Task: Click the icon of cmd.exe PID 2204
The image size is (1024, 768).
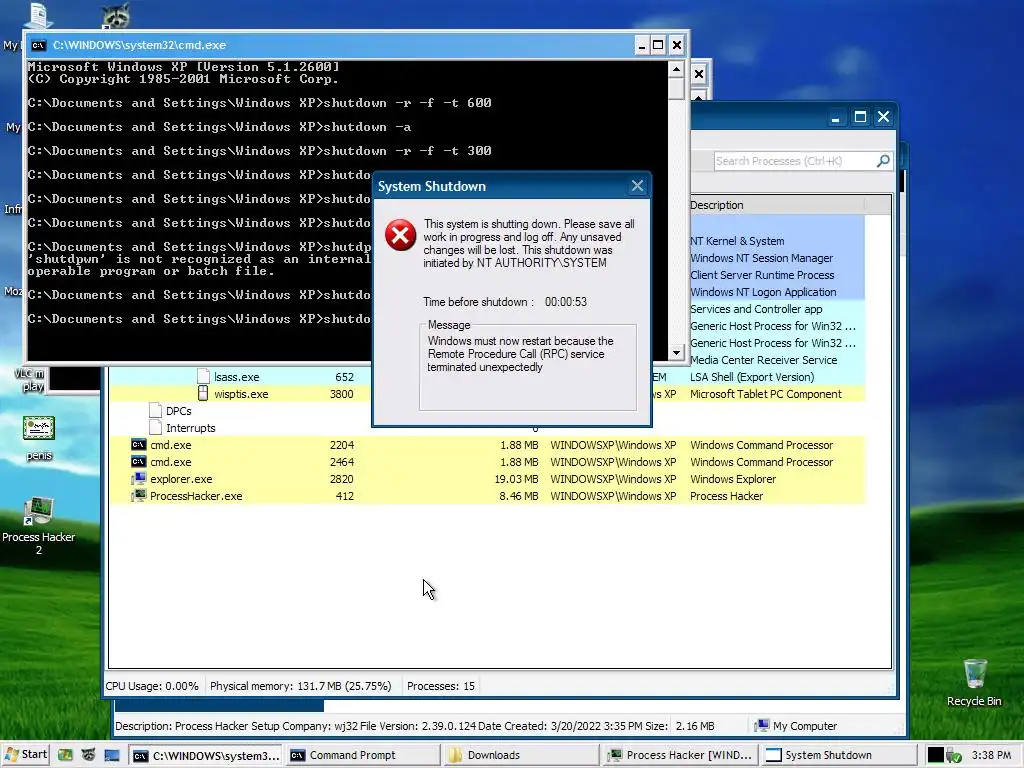Action: pyautogui.click(x=138, y=445)
